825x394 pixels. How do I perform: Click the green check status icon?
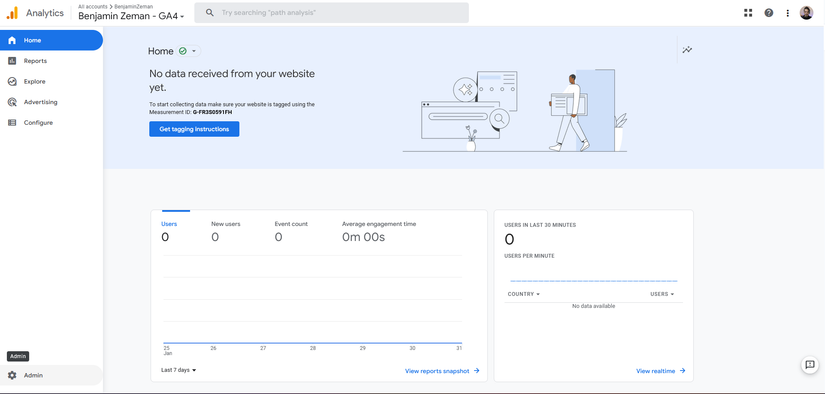pos(183,51)
